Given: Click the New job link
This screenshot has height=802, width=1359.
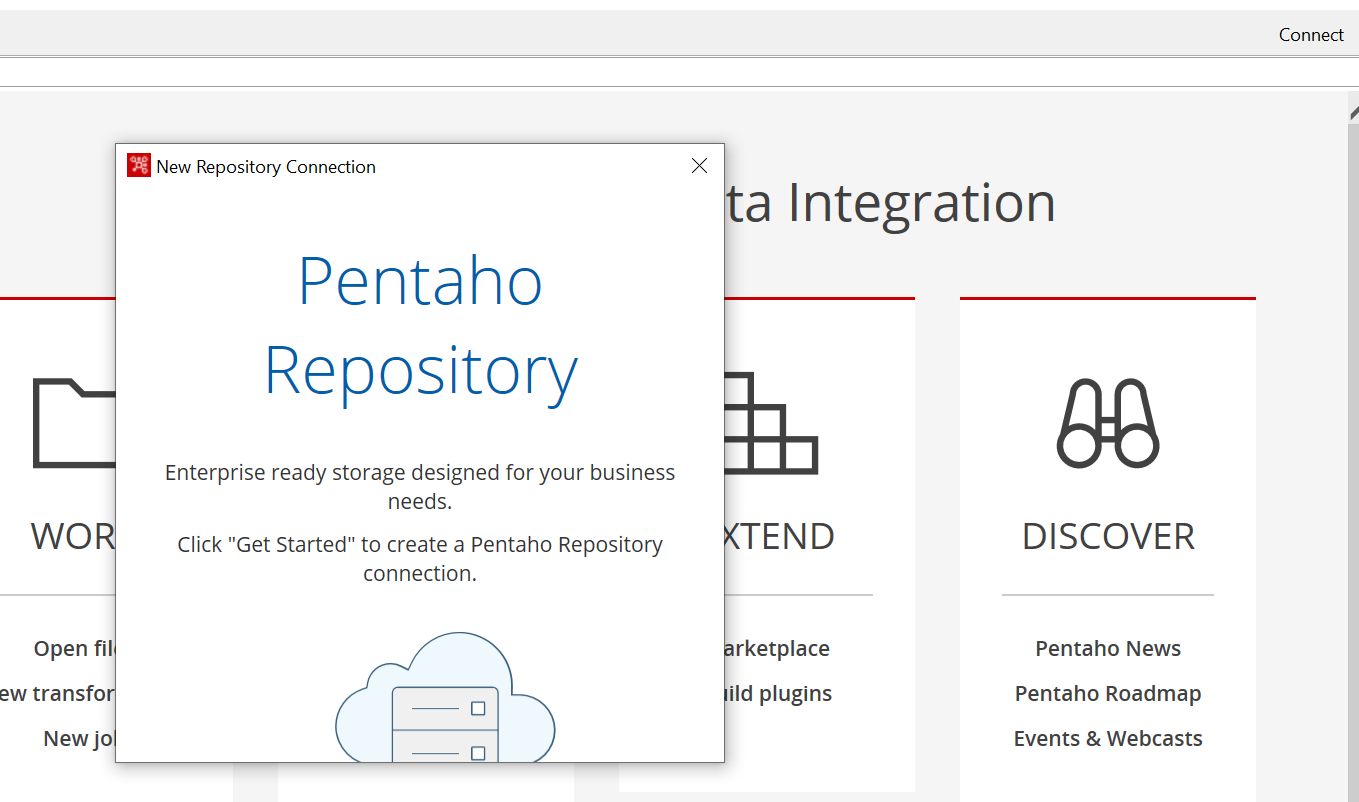Looking at the screenshot, I should [79, 738].
